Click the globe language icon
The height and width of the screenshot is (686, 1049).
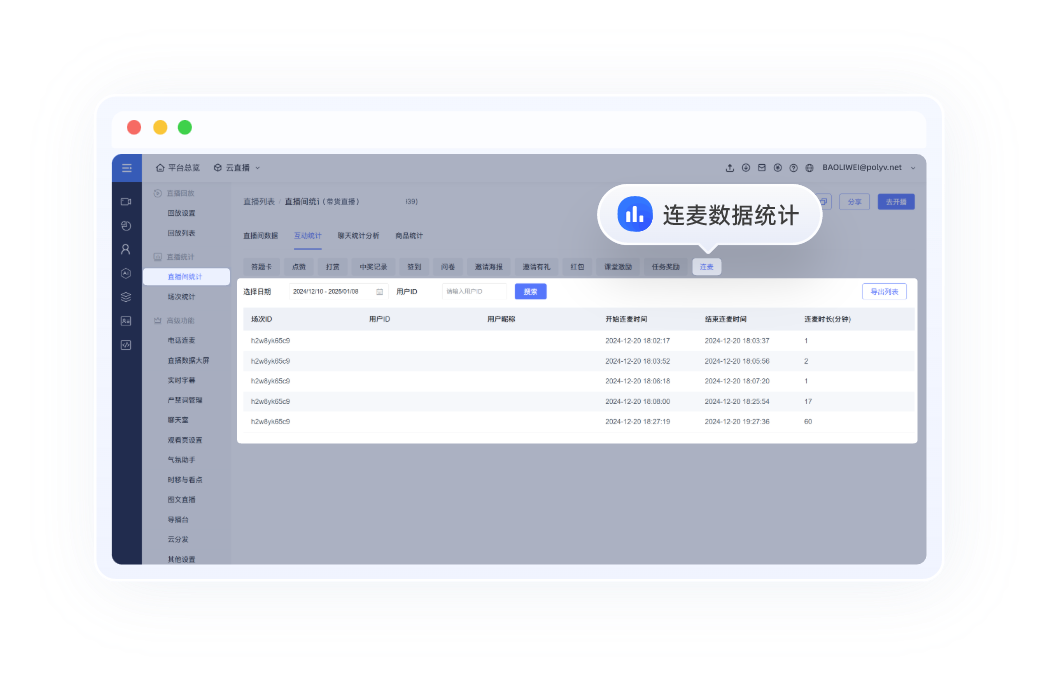[809, 168]
